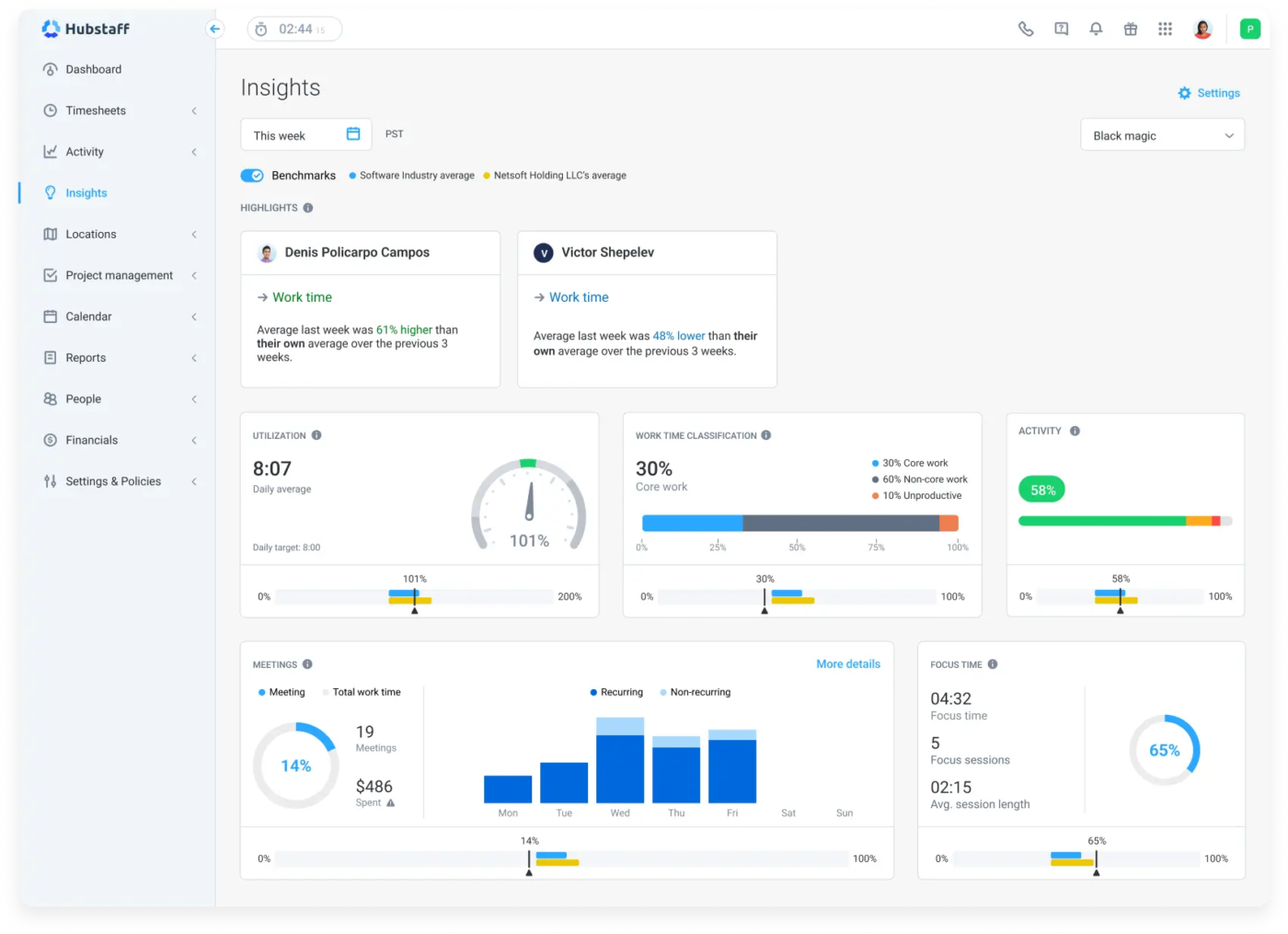This screenshot has width=1288, height=934.
Task: Select Insights in the sidebar
Action: (x=86, y=193)
